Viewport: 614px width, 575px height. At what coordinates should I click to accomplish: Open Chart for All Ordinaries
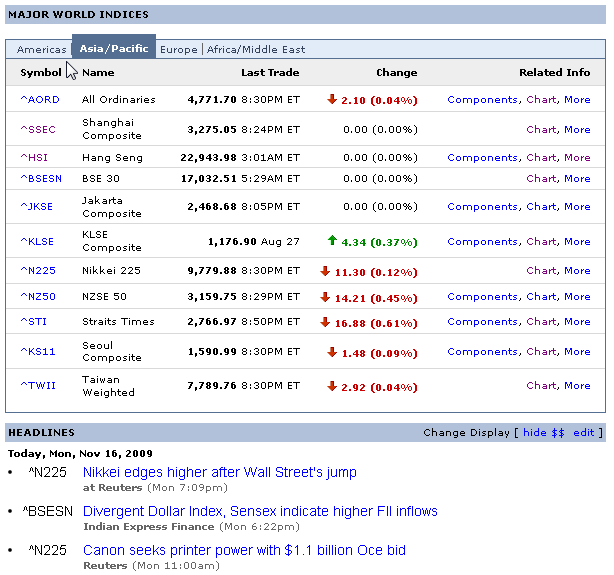point(541,100)
